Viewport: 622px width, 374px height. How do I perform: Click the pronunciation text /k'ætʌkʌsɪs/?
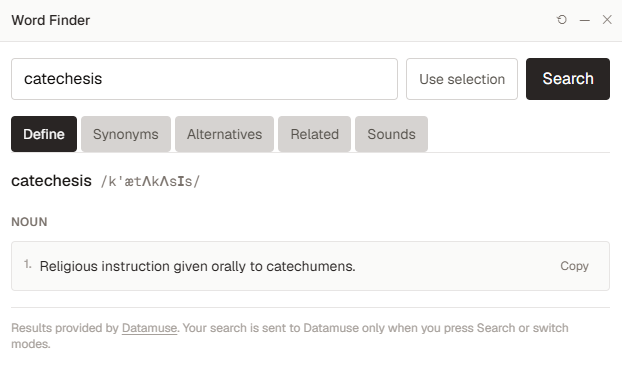pos(150,182)
